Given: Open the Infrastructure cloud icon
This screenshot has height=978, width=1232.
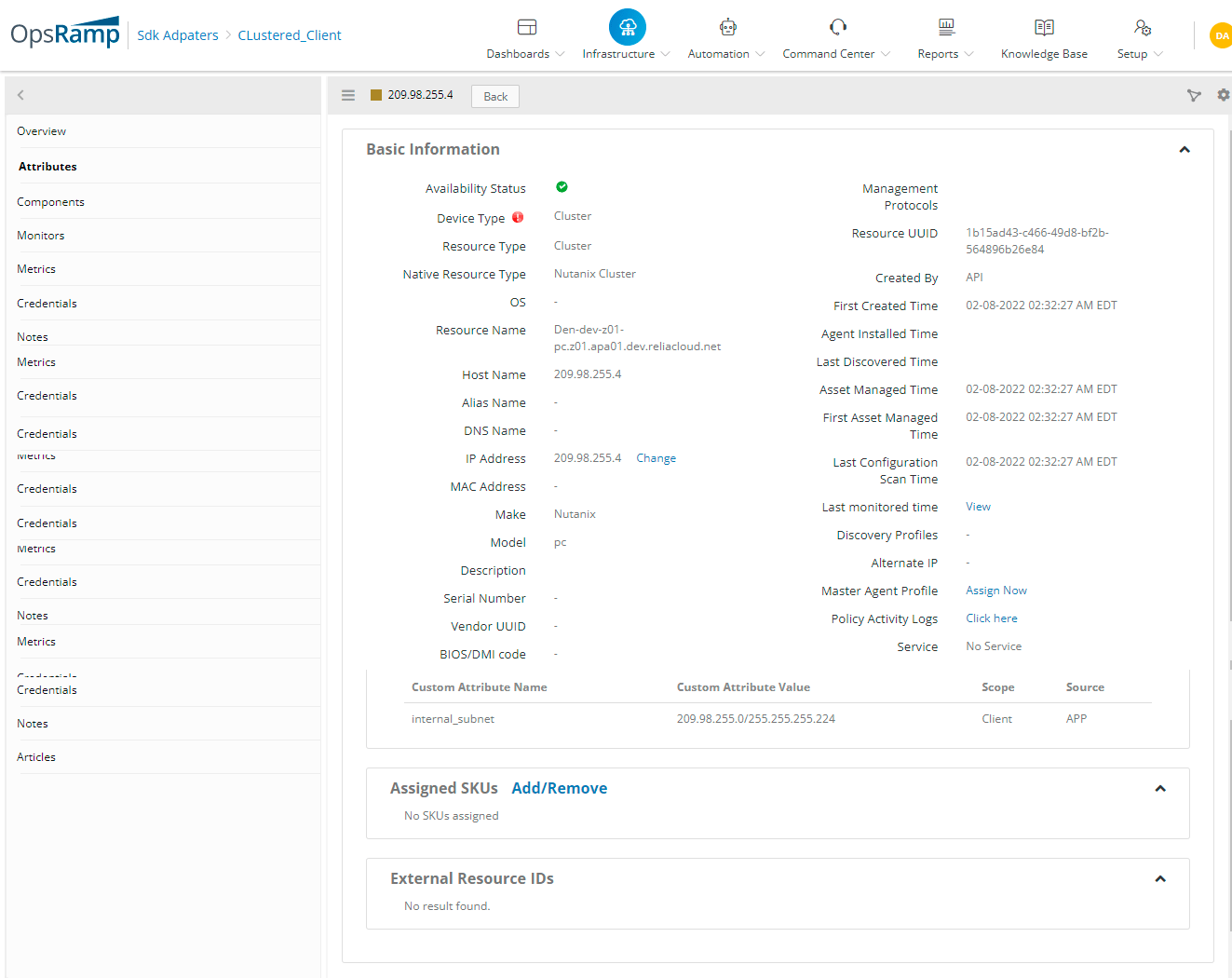Looking at the screenshot, I should [626, 27].
